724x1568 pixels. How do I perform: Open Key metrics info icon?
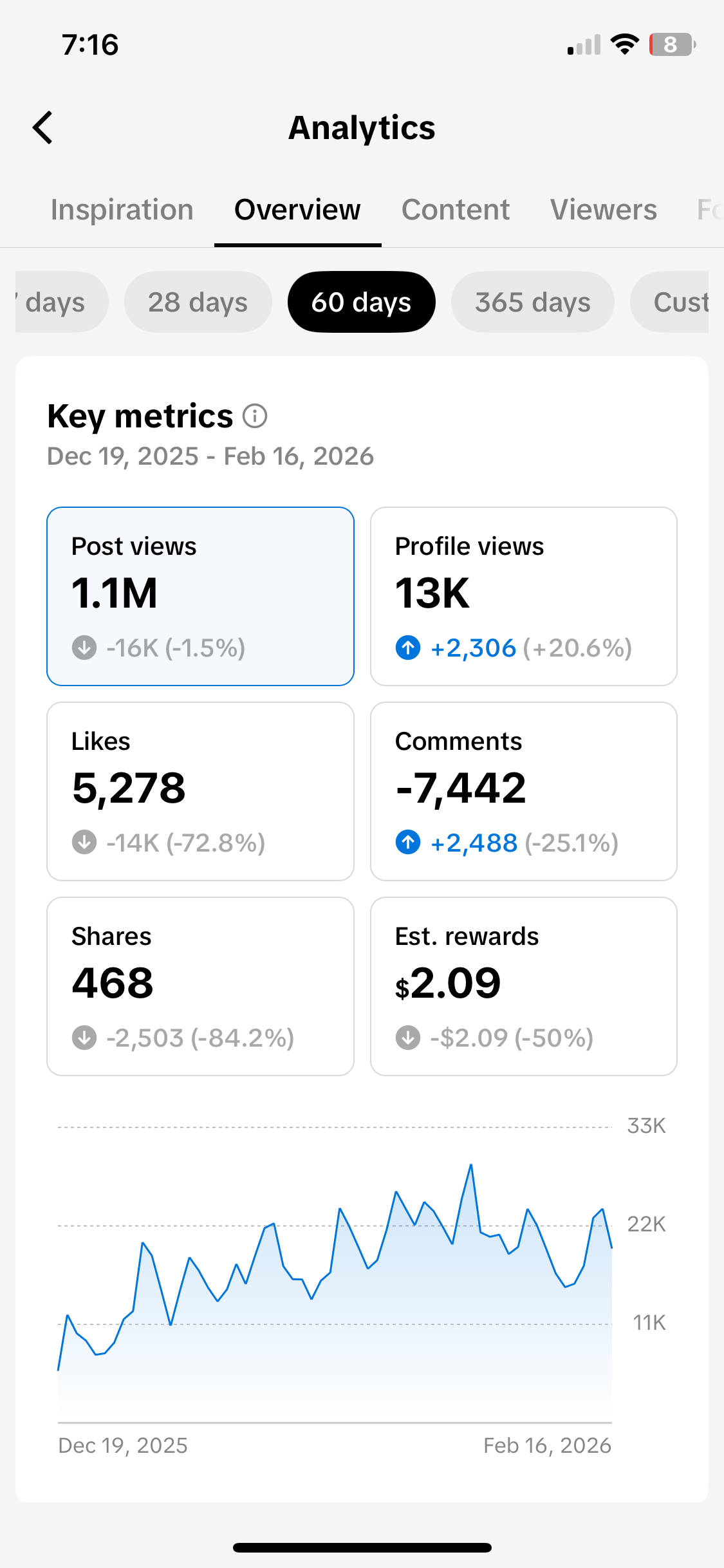coord(255,416)
